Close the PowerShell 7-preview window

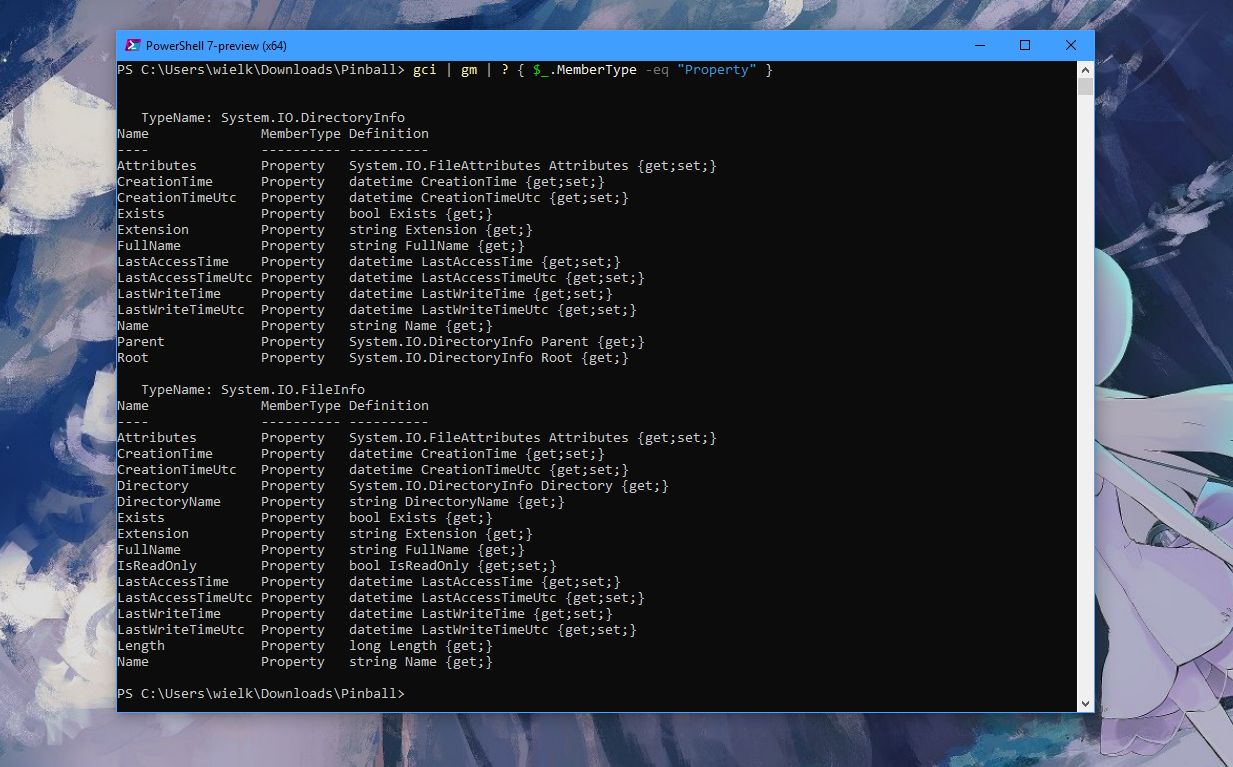pyautogui.click(x=1071, y=45)
